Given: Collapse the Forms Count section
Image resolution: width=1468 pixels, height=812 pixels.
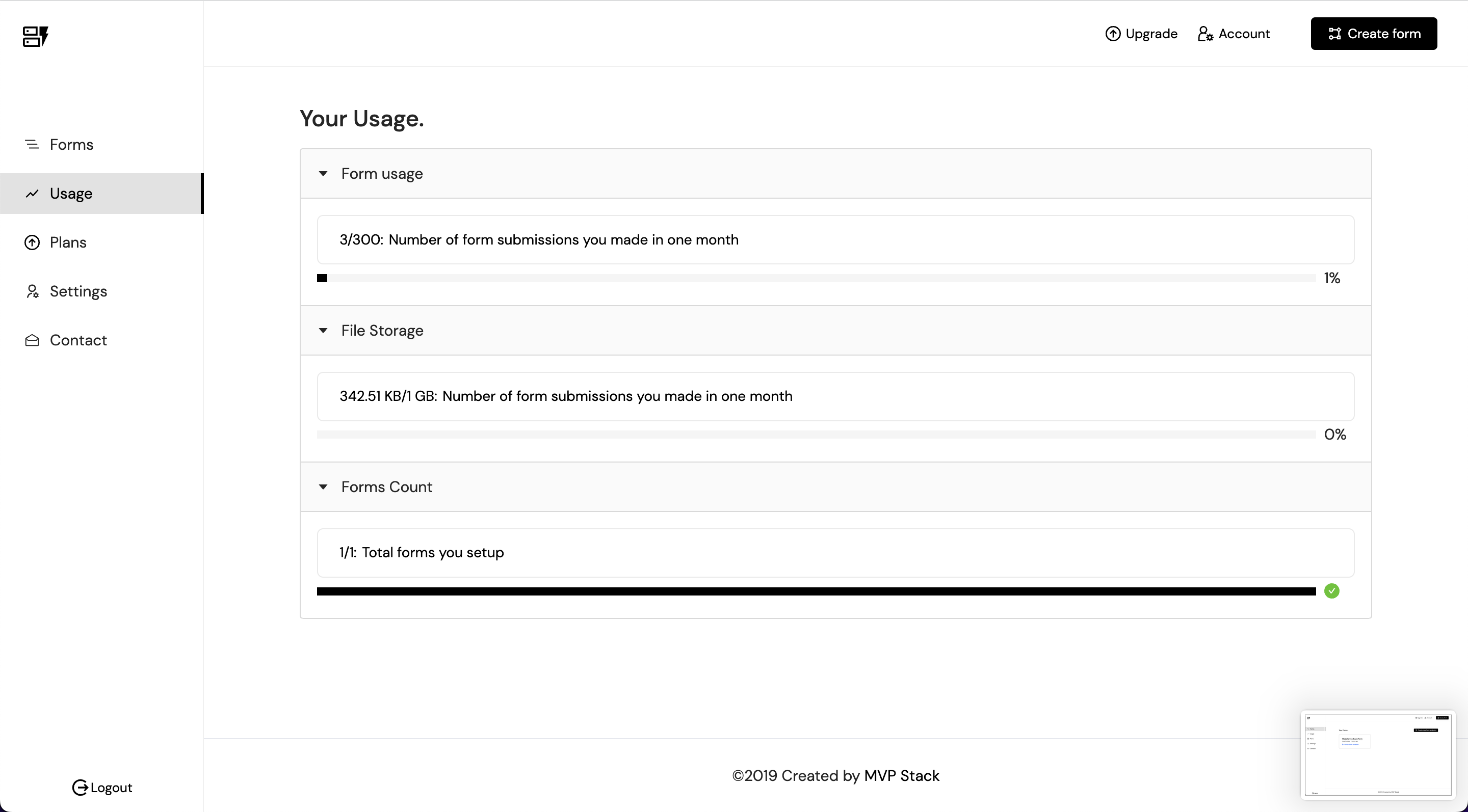Looking at the screenshot, I should tap(323, 487).
